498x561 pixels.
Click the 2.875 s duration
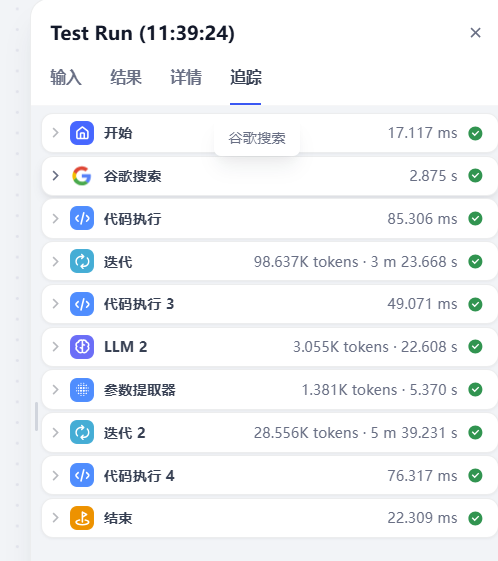(433, 176)
